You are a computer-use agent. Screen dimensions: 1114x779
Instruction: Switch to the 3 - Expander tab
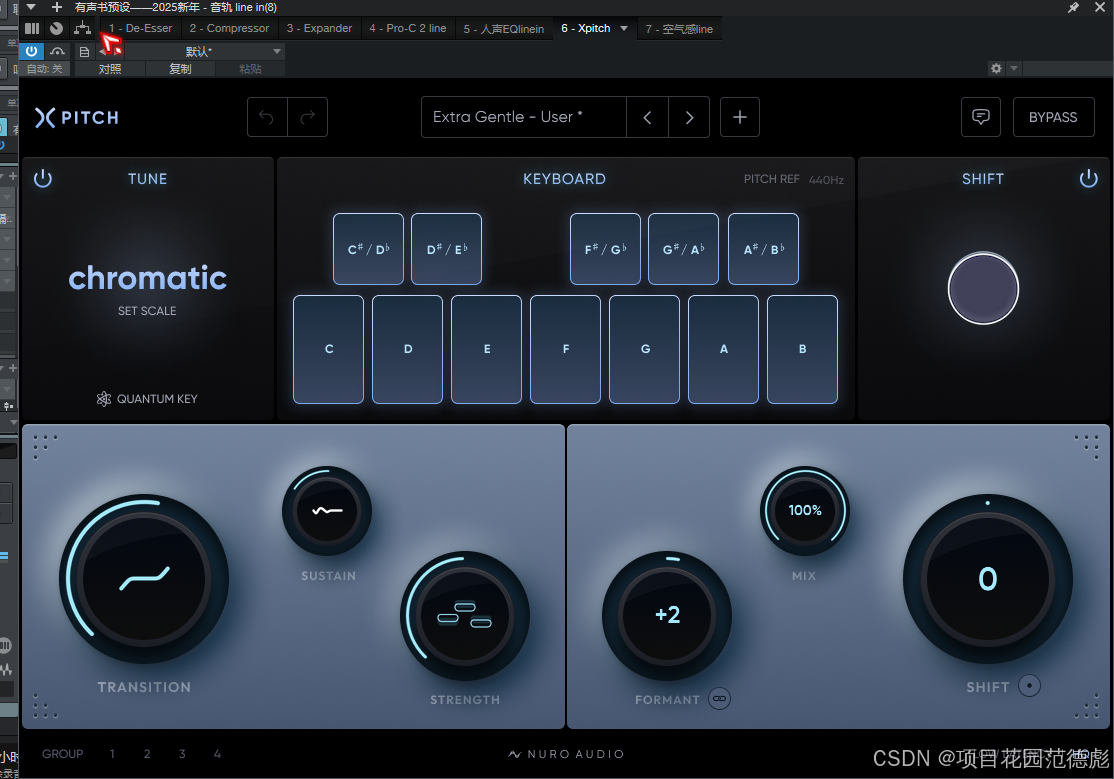[319, 28]
